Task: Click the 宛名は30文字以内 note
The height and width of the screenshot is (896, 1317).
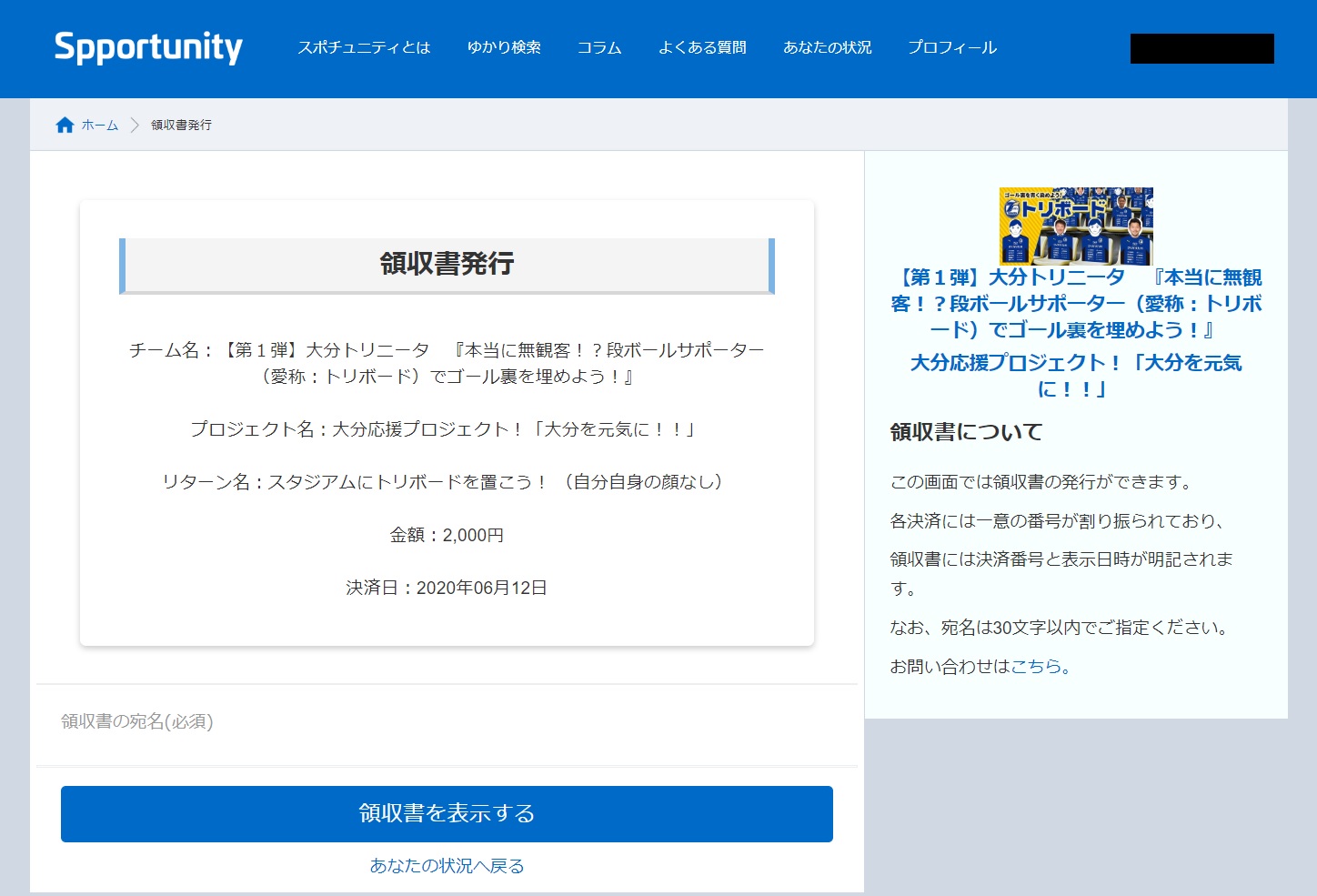Action: [1060, 627]
